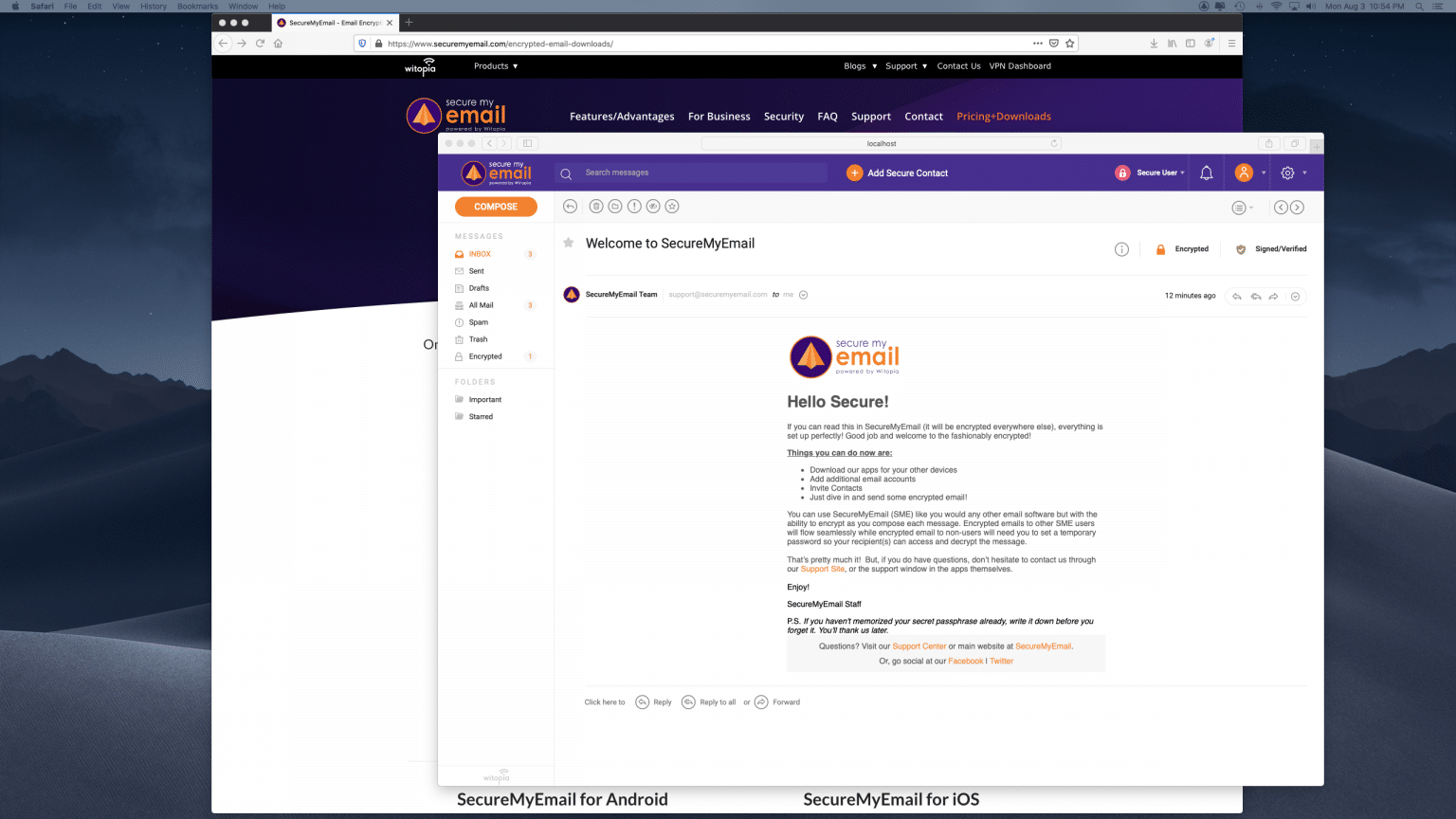Expand recipient details arrow next to 'me'

tap(803, 295)
